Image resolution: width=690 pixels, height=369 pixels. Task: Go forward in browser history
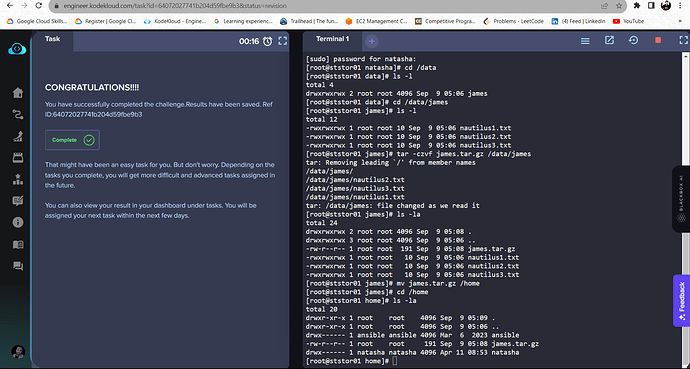(x=24, y=6)
